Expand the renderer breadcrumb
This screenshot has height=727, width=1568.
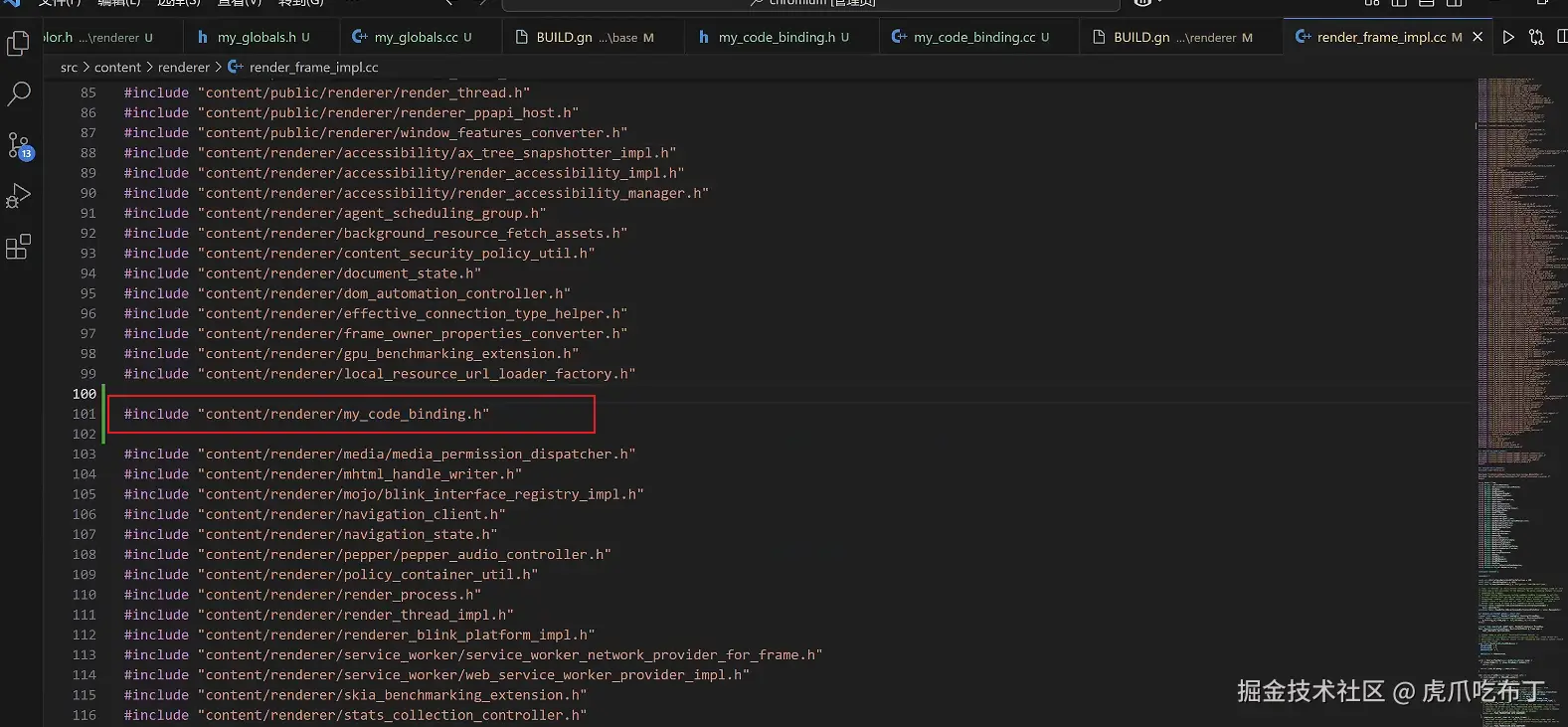(184, 68)
